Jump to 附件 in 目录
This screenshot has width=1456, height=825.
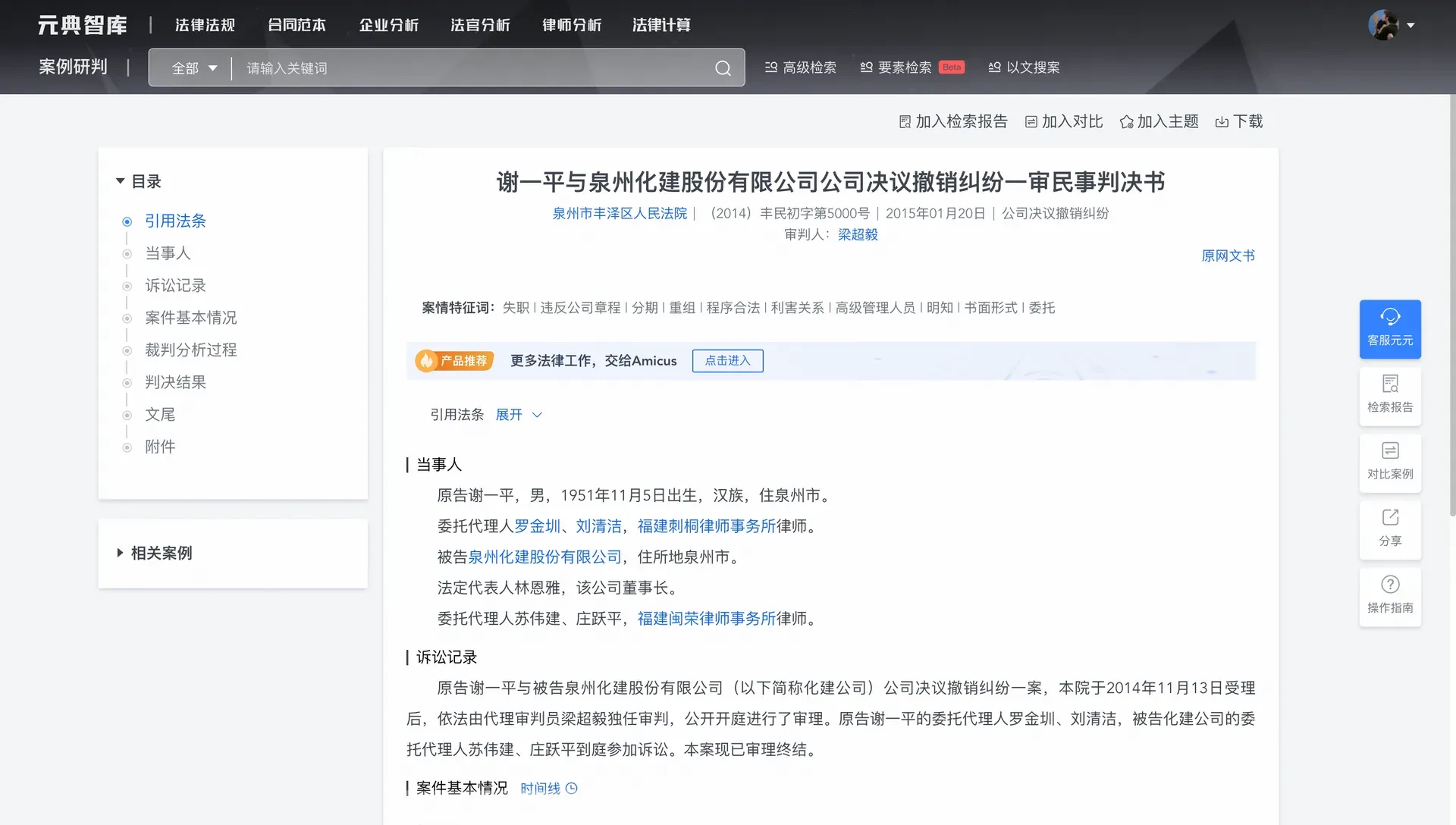[160, 447]
